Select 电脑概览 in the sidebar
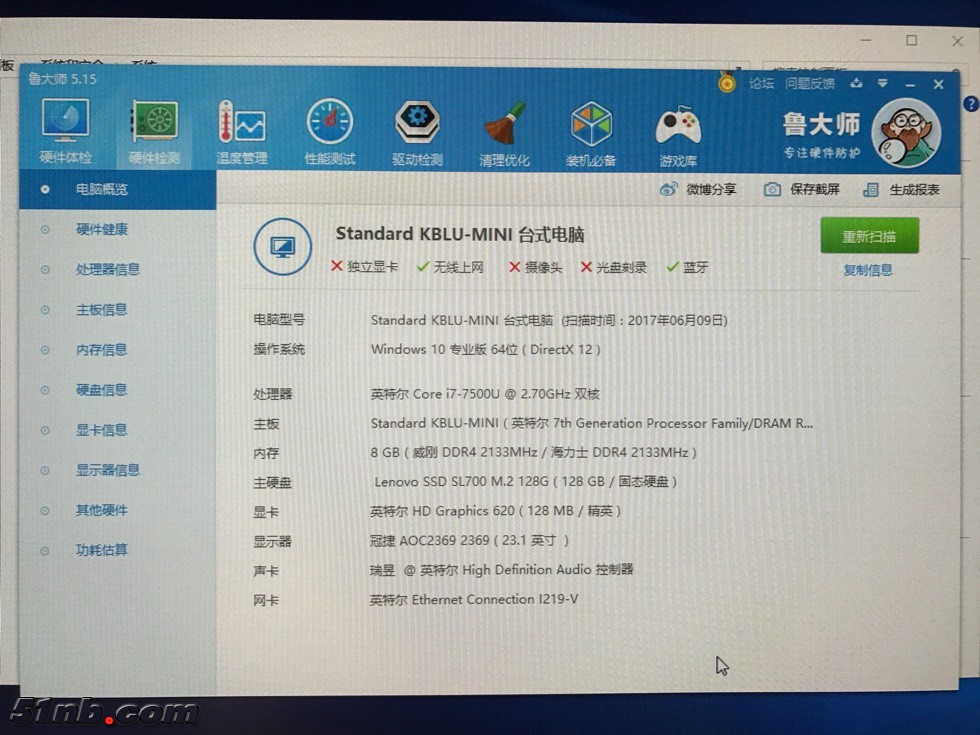The image size is (980, 735). (102, 189)
